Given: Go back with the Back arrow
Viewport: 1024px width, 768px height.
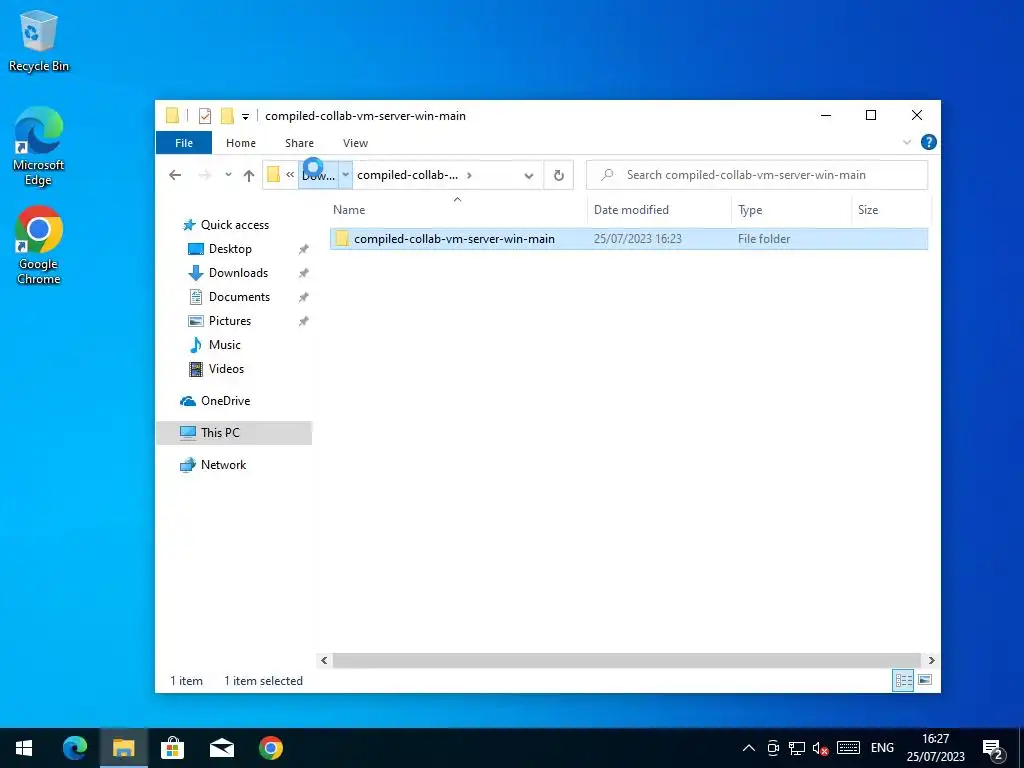Looking at the screenshot, I should point(174,175).
